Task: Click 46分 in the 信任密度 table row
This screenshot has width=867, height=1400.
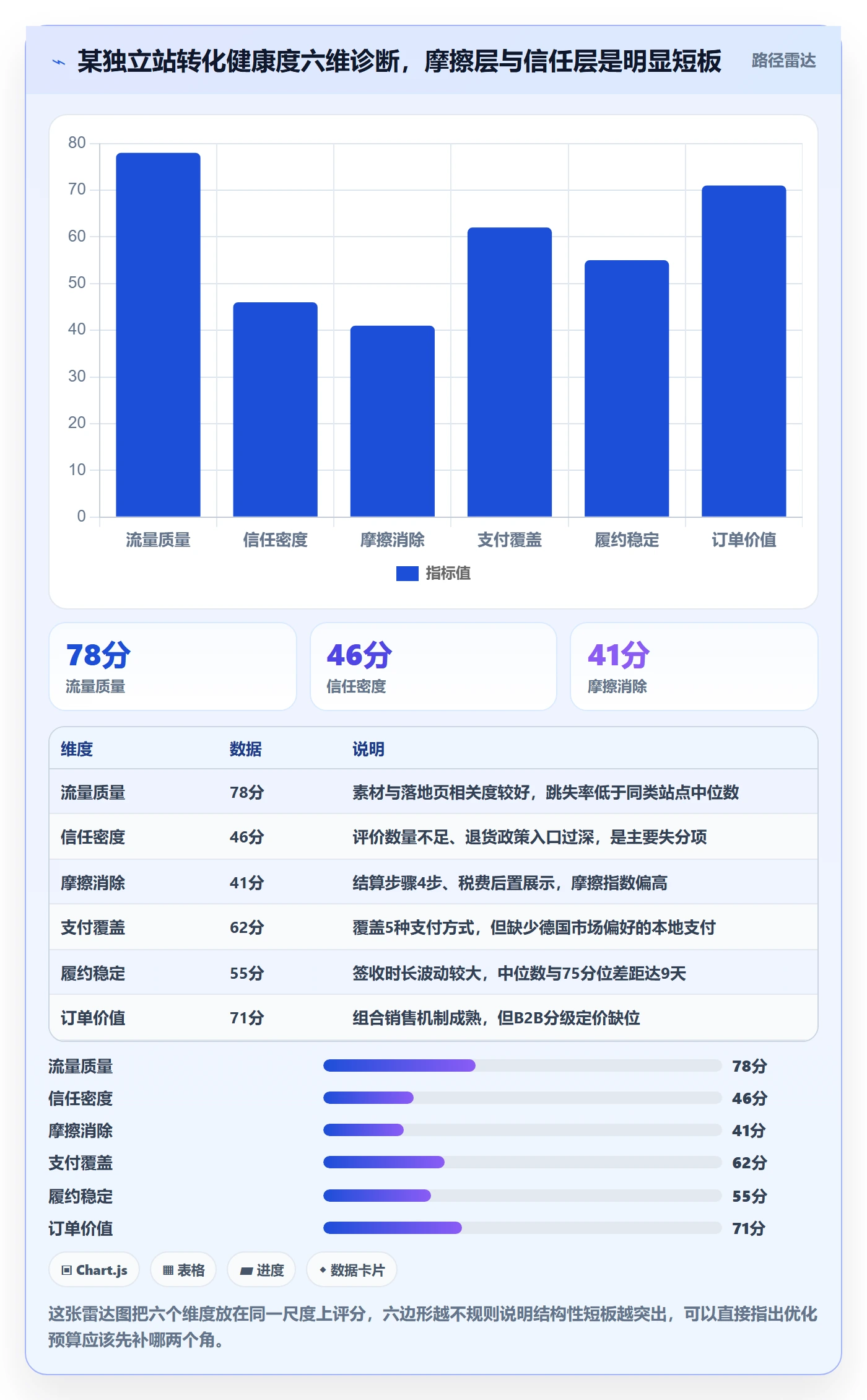Action: point(247,837)
